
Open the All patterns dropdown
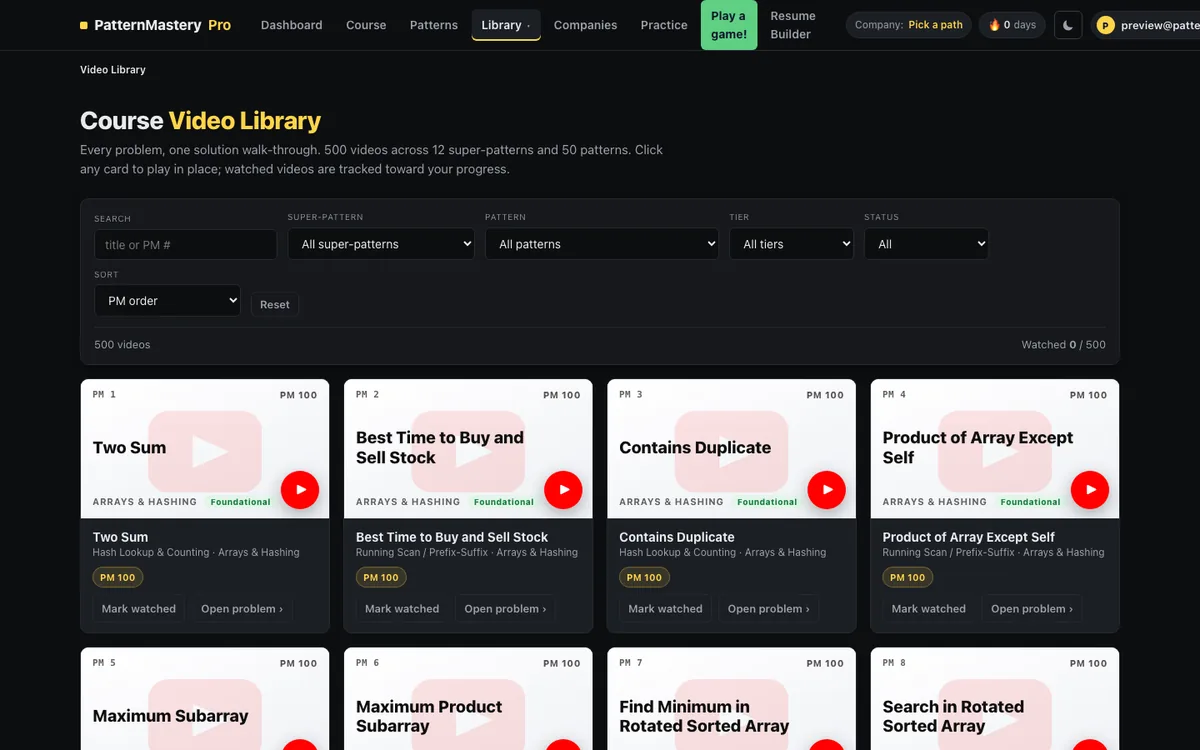pos(602,244)
